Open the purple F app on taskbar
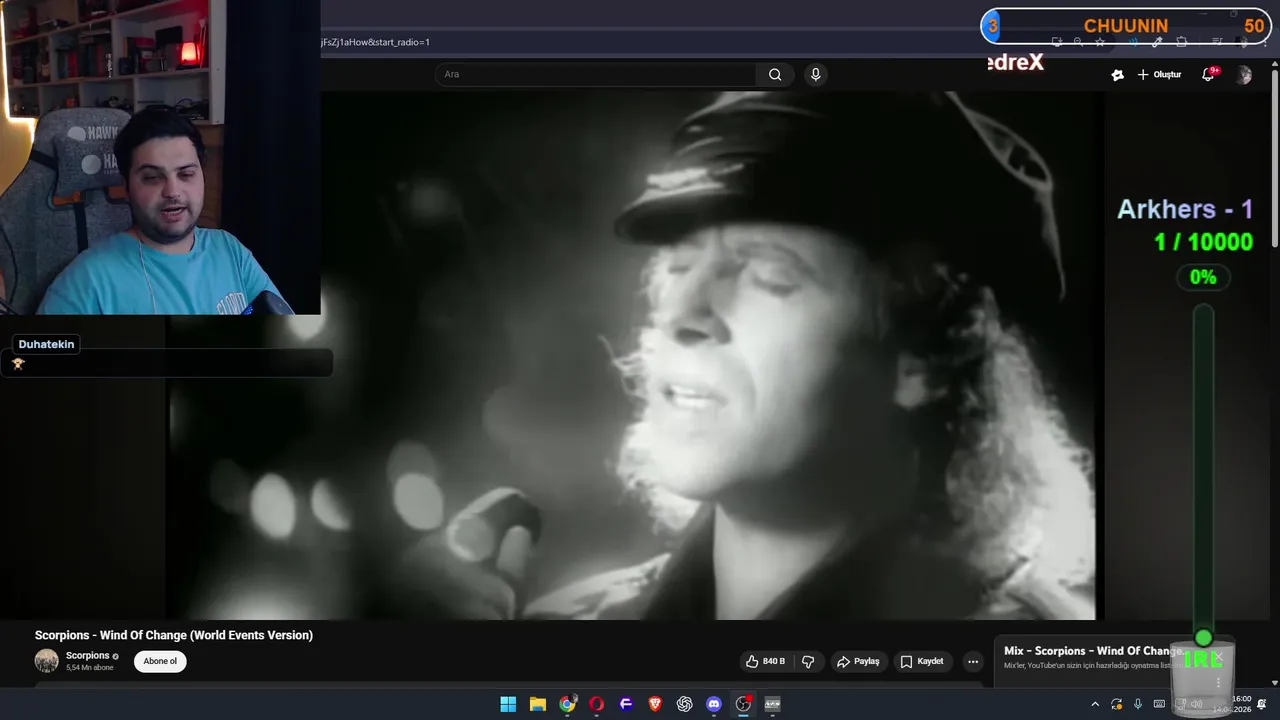The width and height of the screenshot is (1280, 720). pos(626,704)
